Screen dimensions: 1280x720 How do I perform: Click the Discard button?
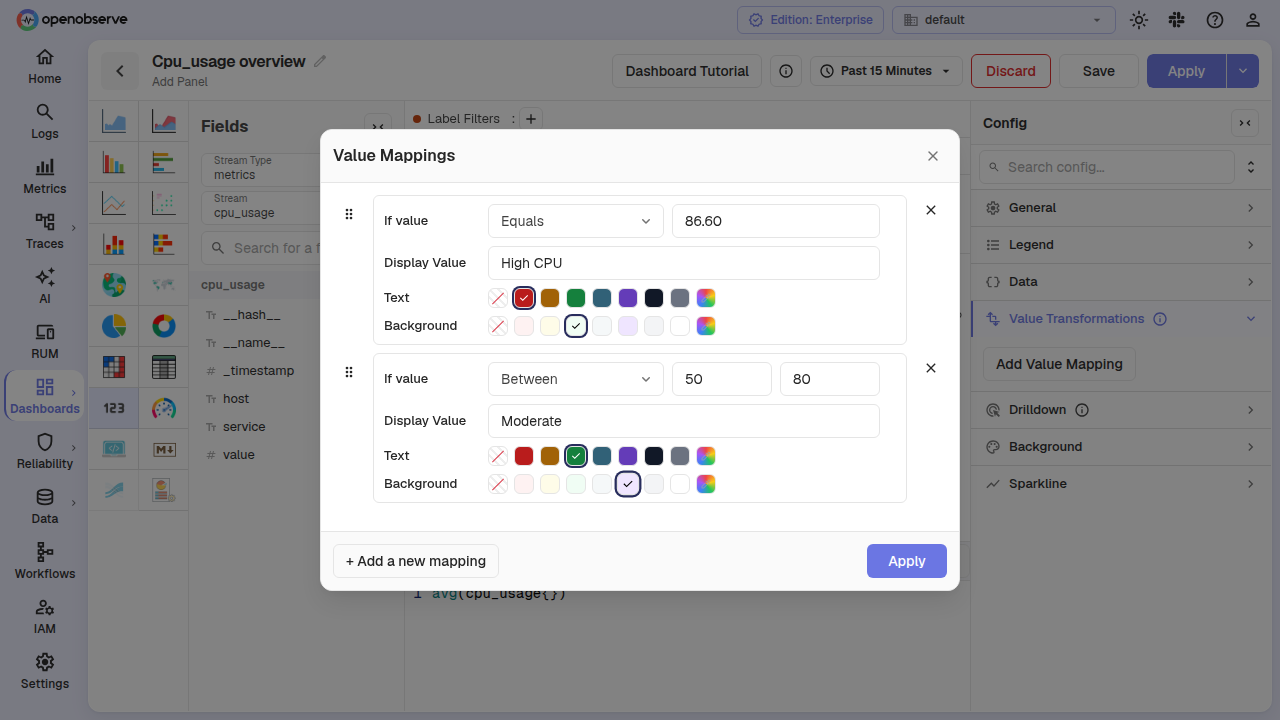pos(1011,71)
